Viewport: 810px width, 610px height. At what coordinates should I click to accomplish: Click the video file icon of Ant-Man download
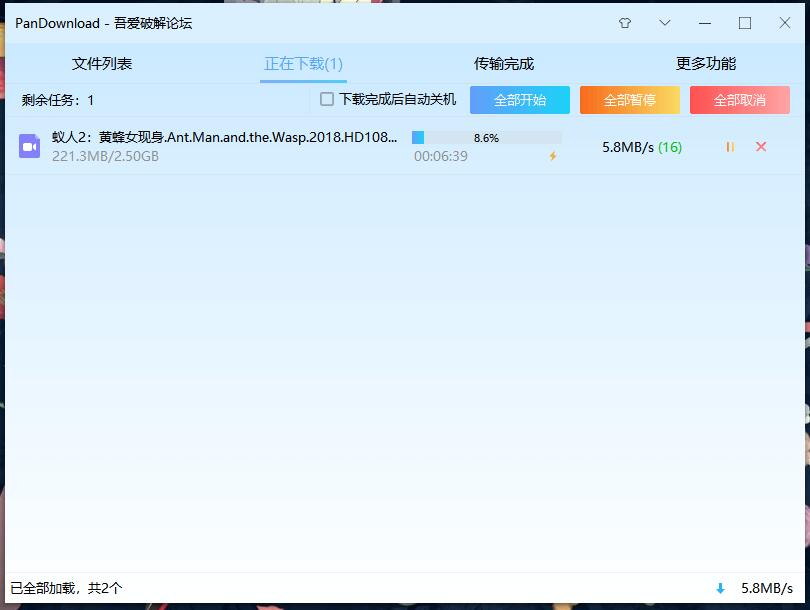pyautogui.click(x=29, y=146)
